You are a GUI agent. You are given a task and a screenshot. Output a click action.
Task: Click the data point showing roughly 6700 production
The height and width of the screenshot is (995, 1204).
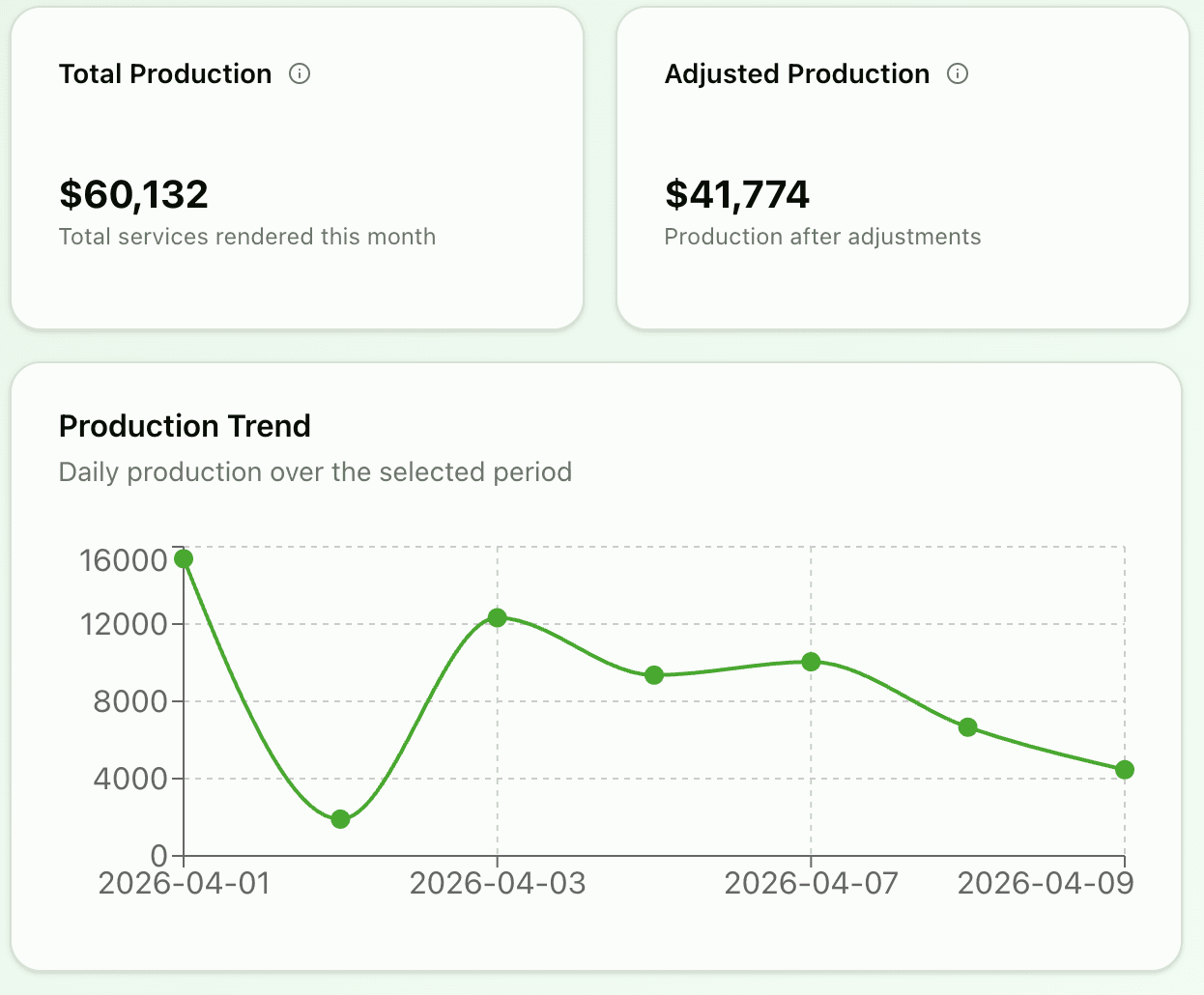(968, 726)
